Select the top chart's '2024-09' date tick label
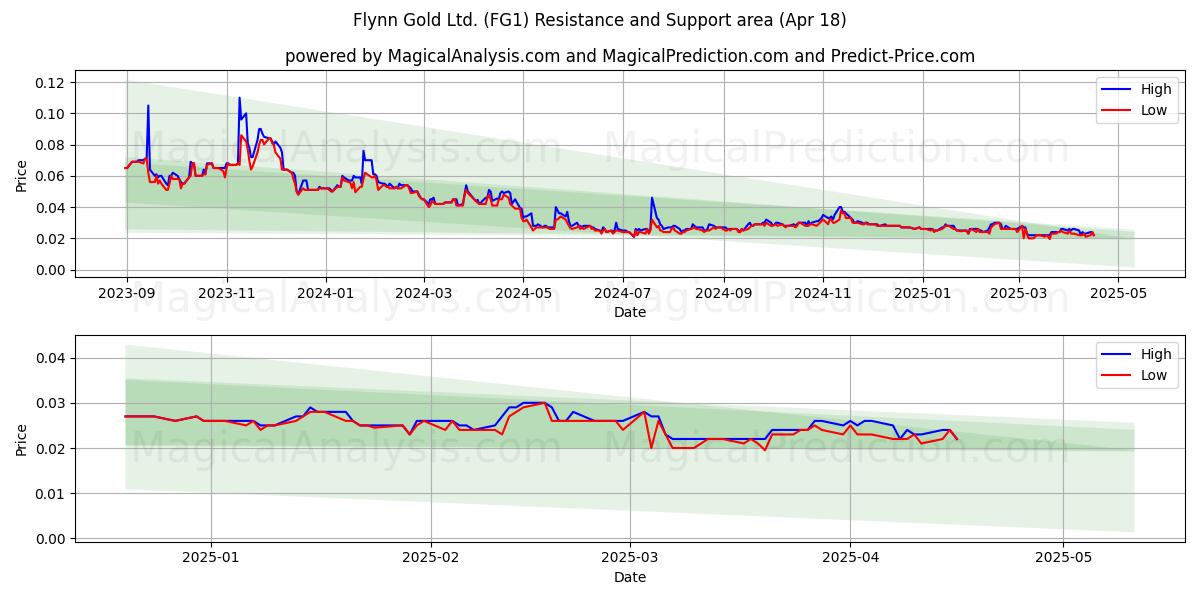Viewport: 1200px width, 600px height. coord(724,295)
